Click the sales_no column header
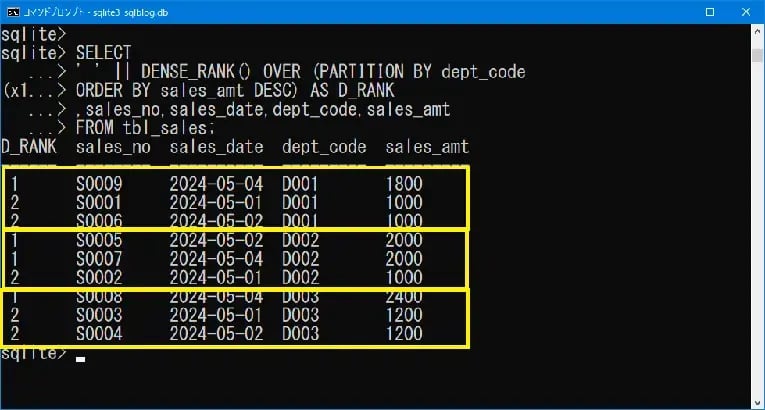This screenshot has width=765, height=410. point(112,147)
